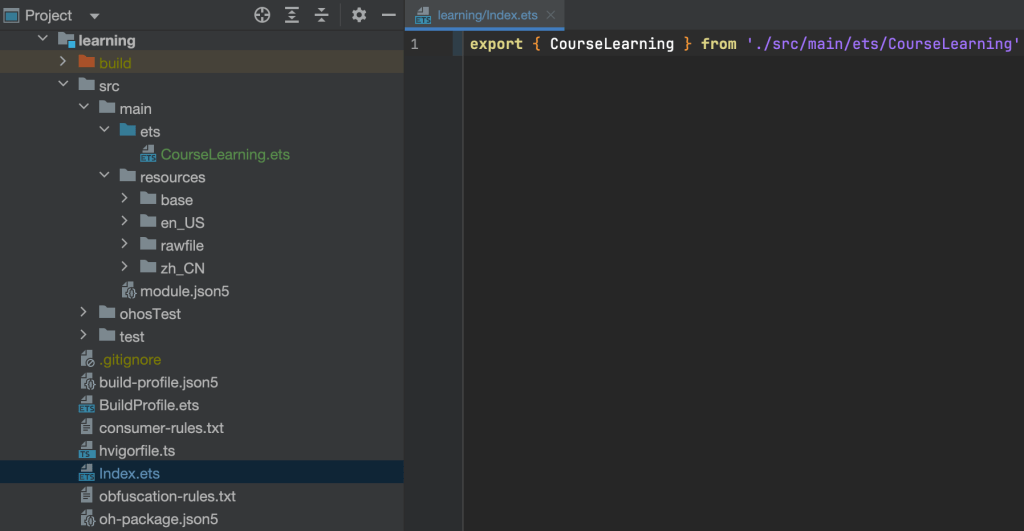Collapse the resources folder
The height and width of the screenshot is (531, 1024).
(x=104, y=177)
